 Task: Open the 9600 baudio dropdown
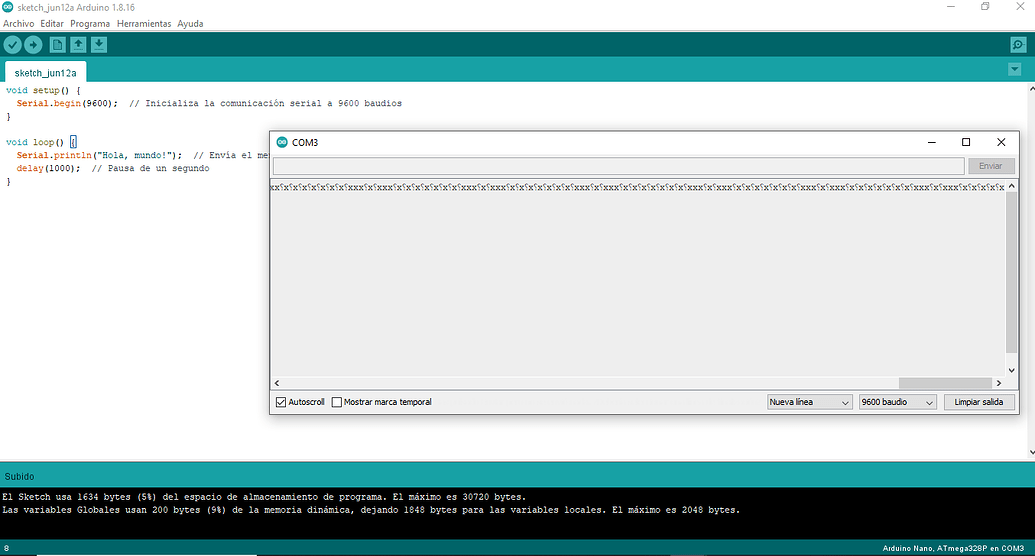pyautogui.click(x=898, y=402)
